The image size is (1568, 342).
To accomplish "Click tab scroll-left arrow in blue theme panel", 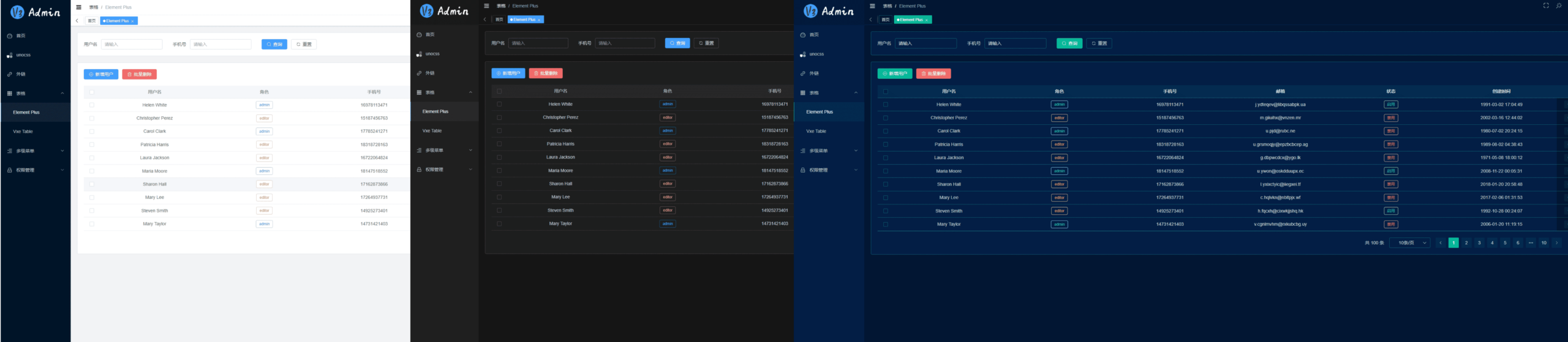I will point(871,20).
